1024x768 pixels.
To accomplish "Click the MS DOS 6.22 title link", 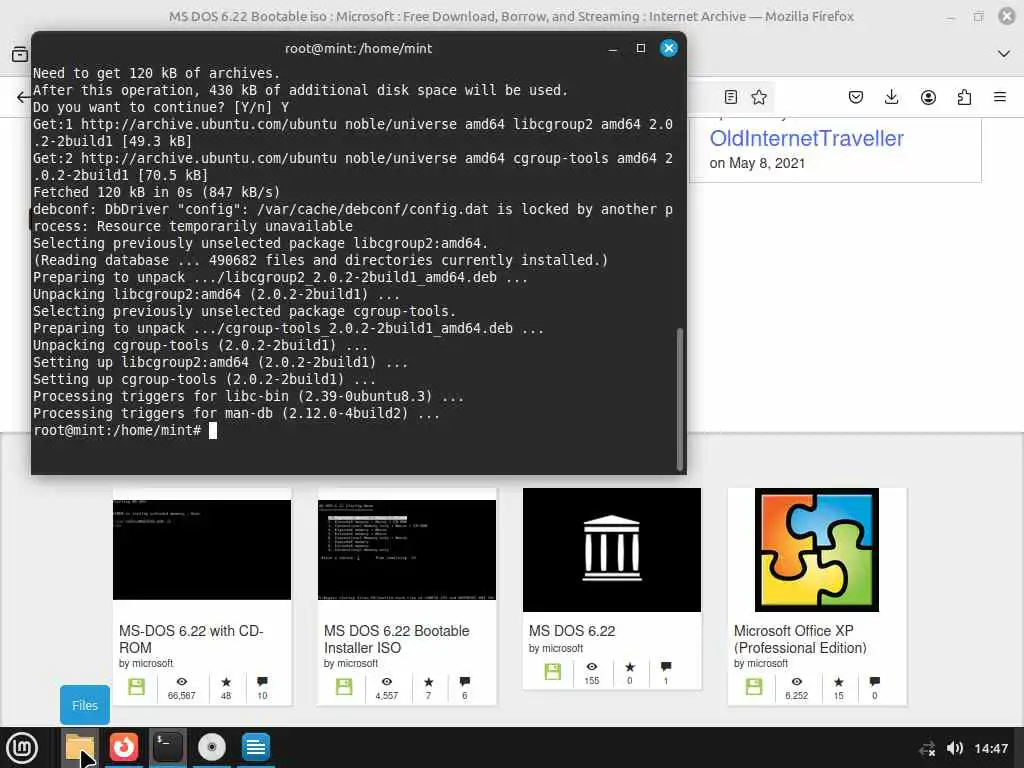I will 572,631.
